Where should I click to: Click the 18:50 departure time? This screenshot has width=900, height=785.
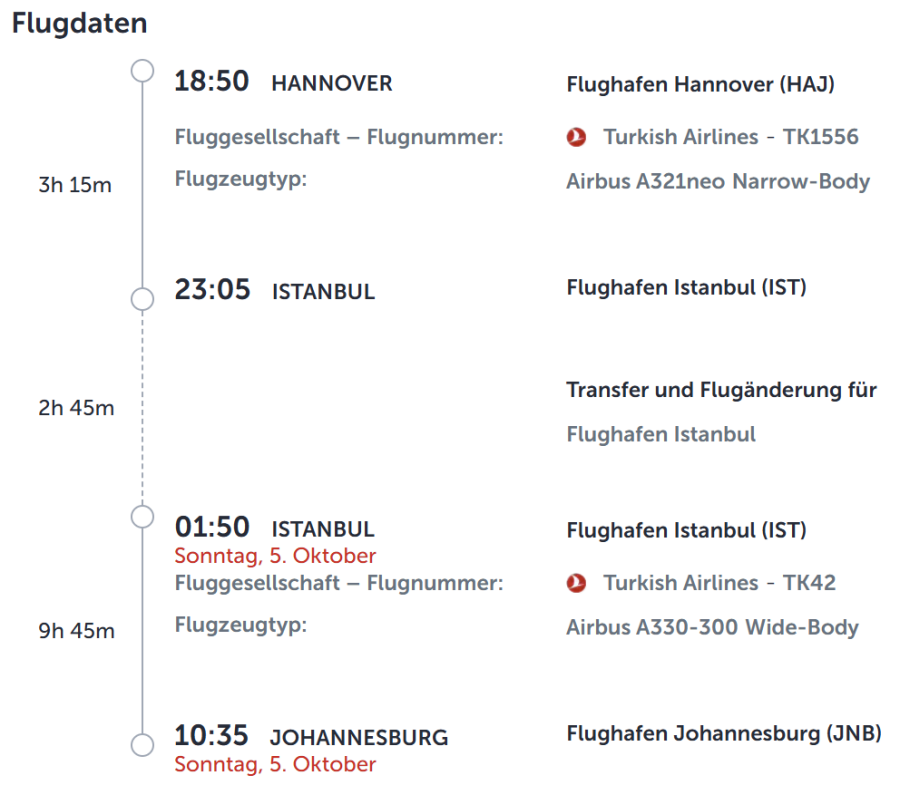tap(212, 82)
